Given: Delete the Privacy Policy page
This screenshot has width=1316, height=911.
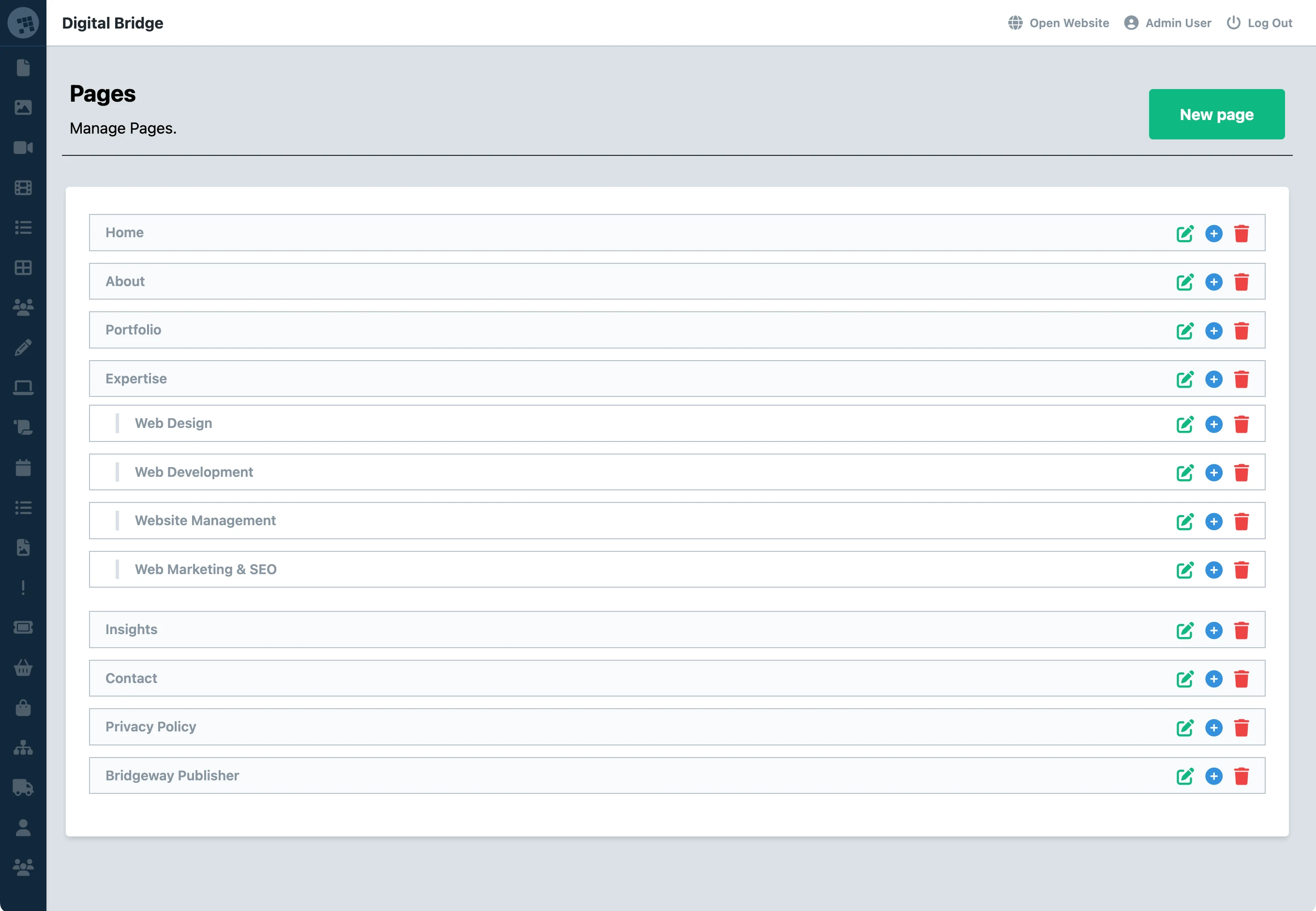Looking at the screenshot, I should tap(1241, 728).
